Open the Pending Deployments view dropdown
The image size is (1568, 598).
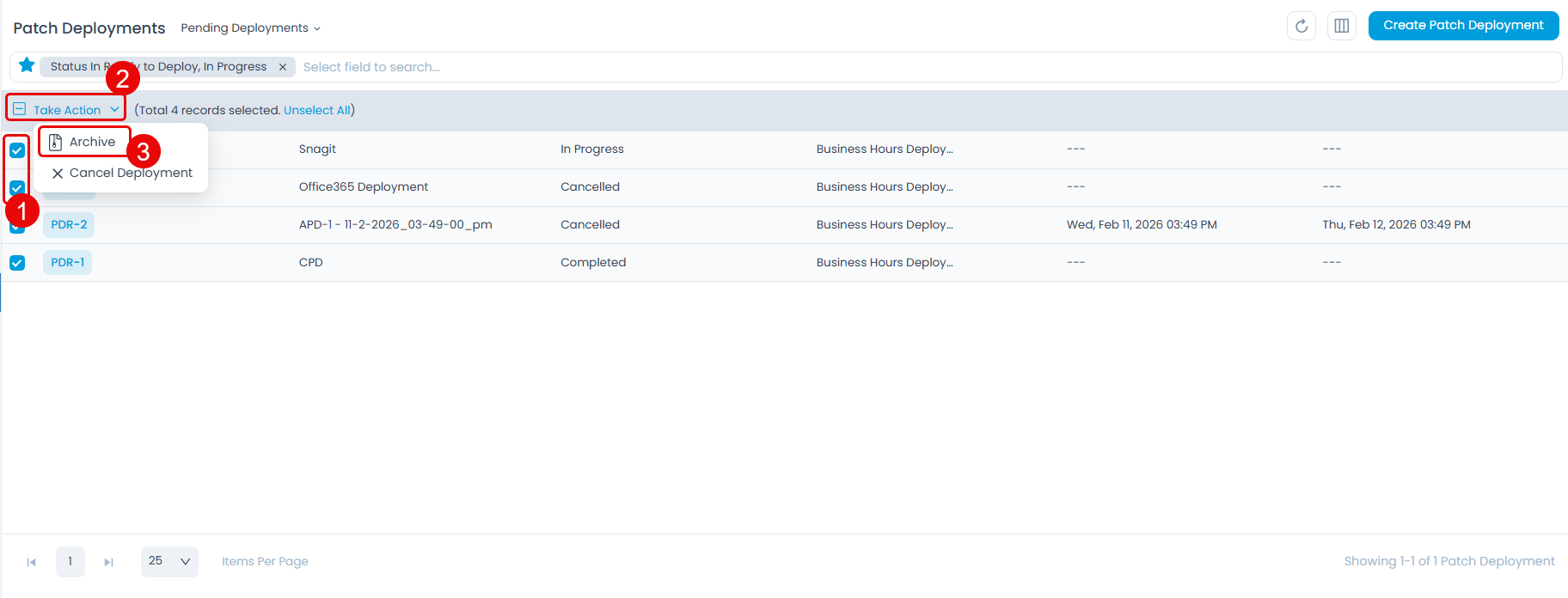[x=250, y=27]
